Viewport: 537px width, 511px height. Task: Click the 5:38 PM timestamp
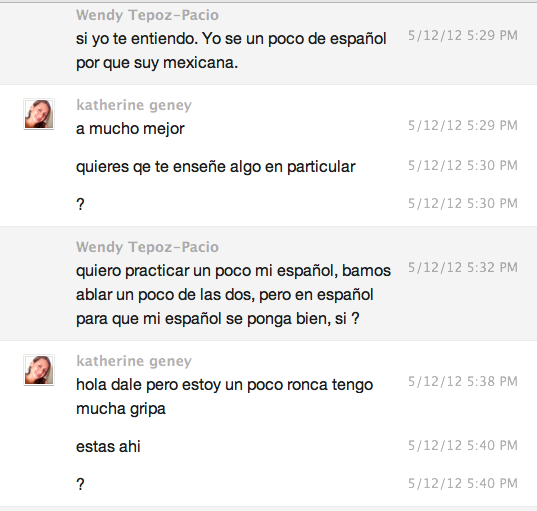(463, 381)
